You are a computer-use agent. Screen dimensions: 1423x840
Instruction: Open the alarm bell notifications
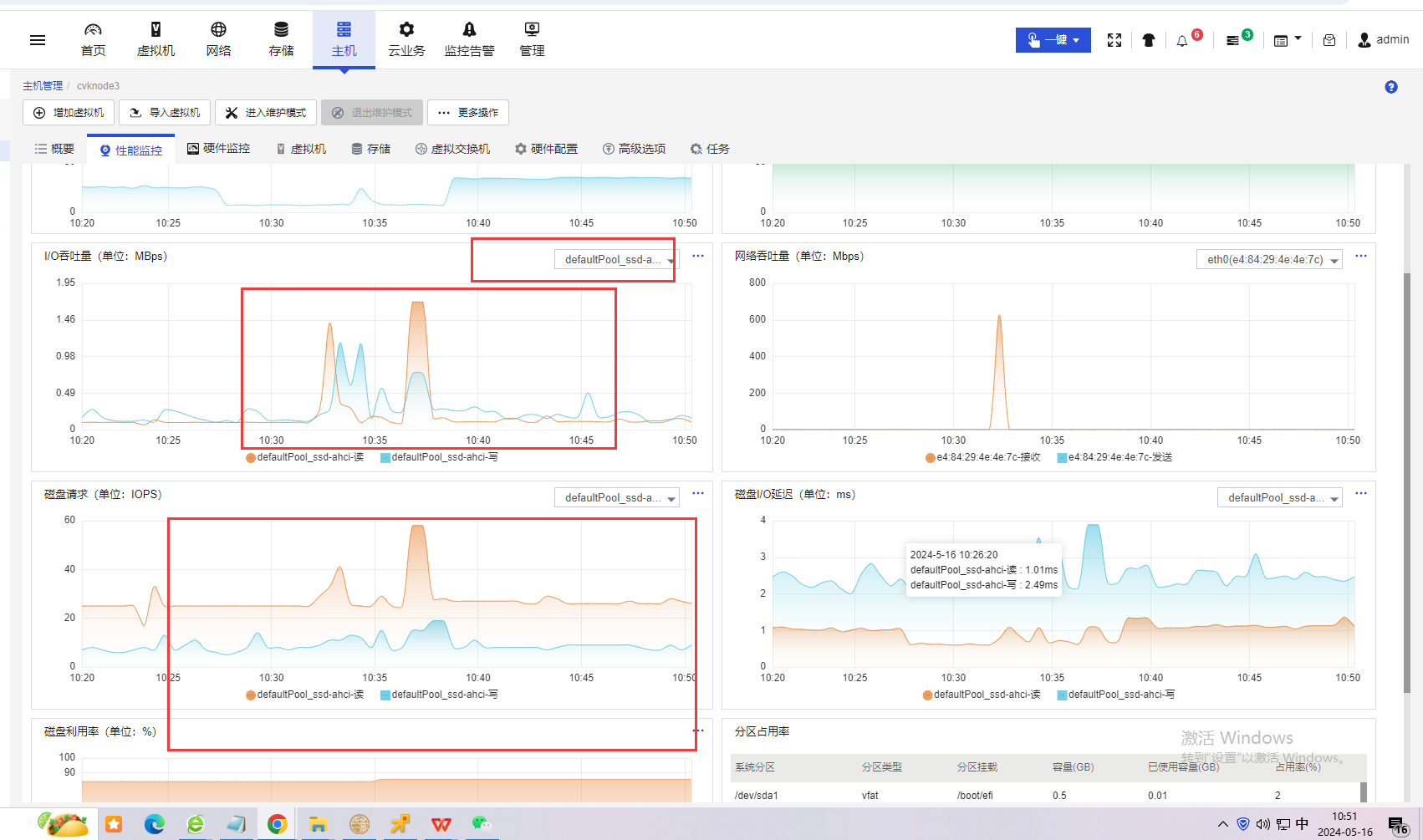coord(1182,41)
